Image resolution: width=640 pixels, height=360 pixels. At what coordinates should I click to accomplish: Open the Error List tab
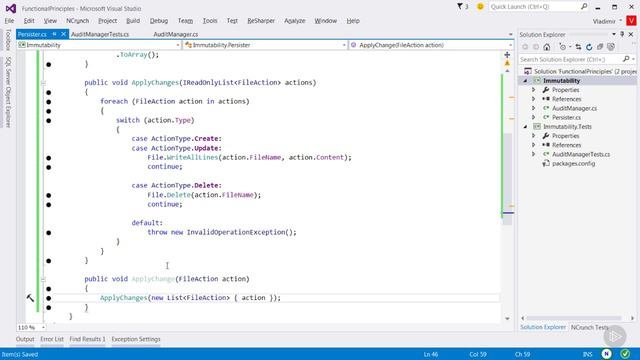(52, 339)
